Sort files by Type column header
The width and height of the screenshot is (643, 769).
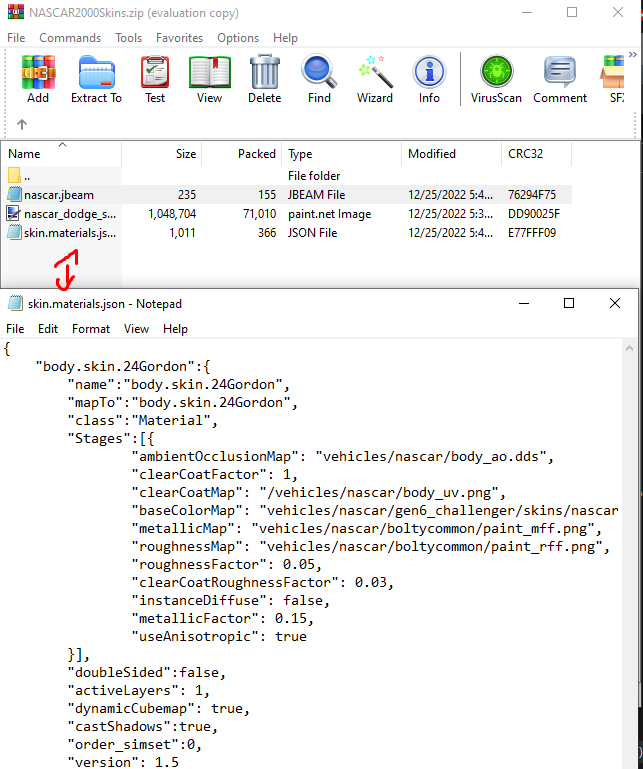(x=342, y=154)
